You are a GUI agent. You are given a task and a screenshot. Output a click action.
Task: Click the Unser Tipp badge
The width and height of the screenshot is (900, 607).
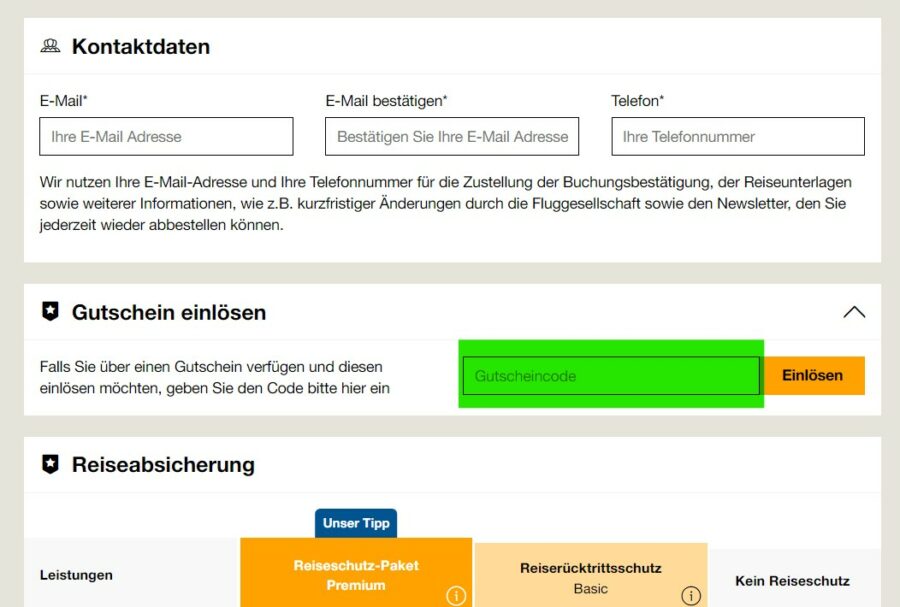(355, 522)
